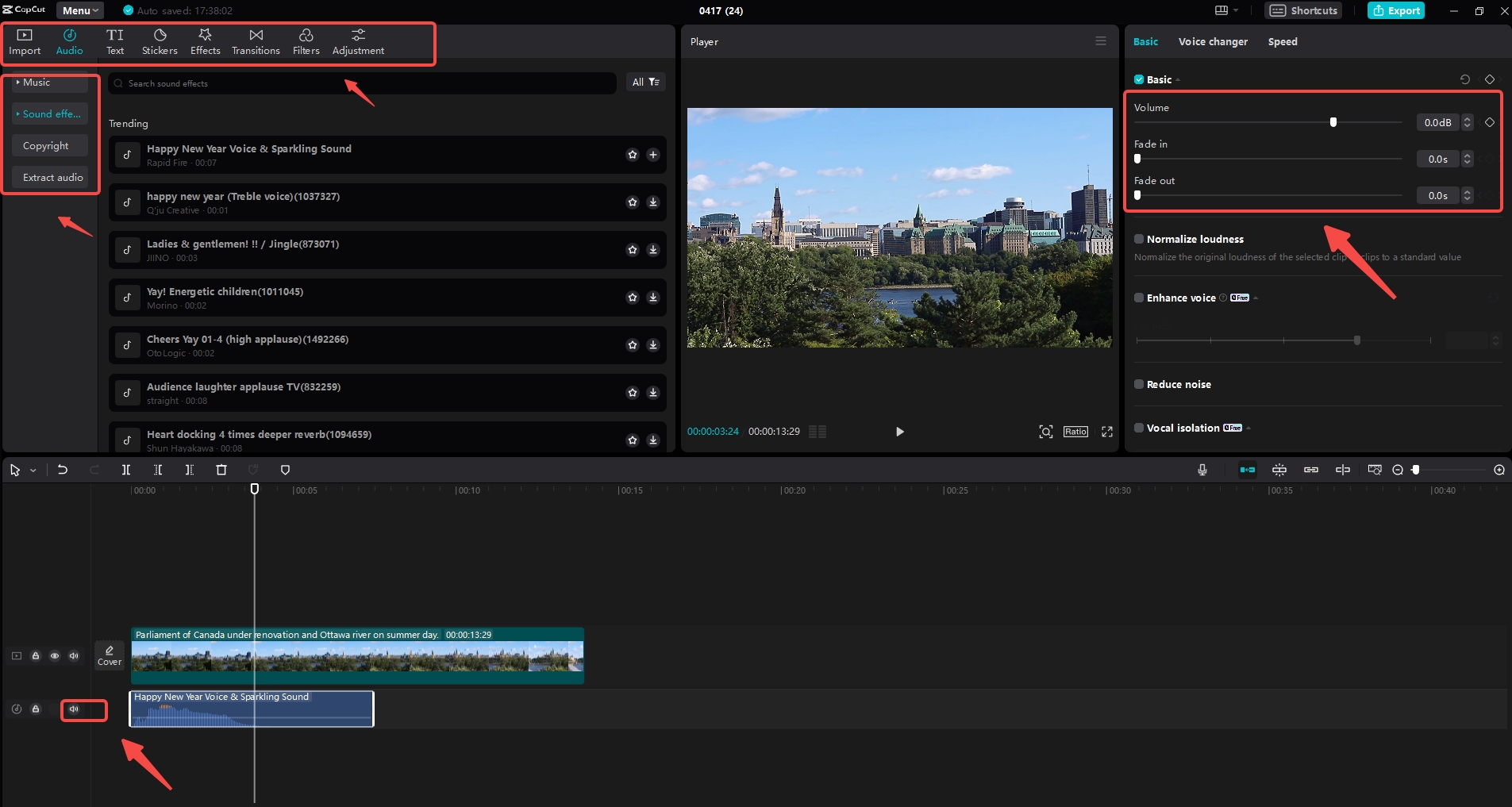Enable the Reduce noise checkbox

[x=1140, y=384]
